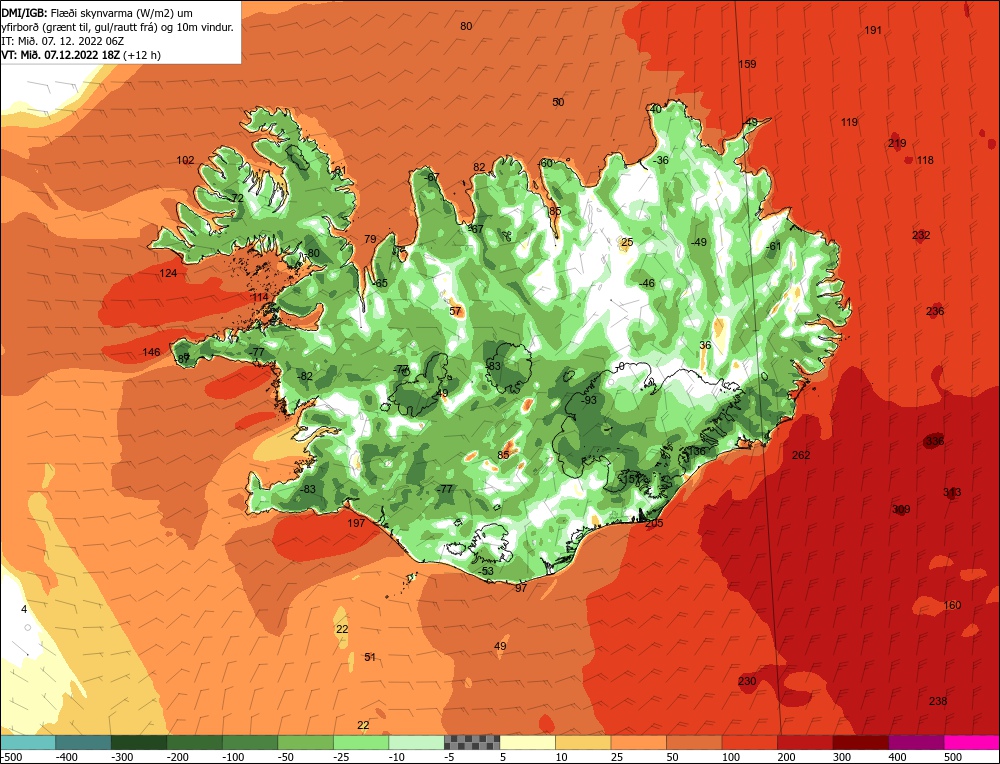
Task: Click the map value '160' in the southeast sea
Action: 952,605
